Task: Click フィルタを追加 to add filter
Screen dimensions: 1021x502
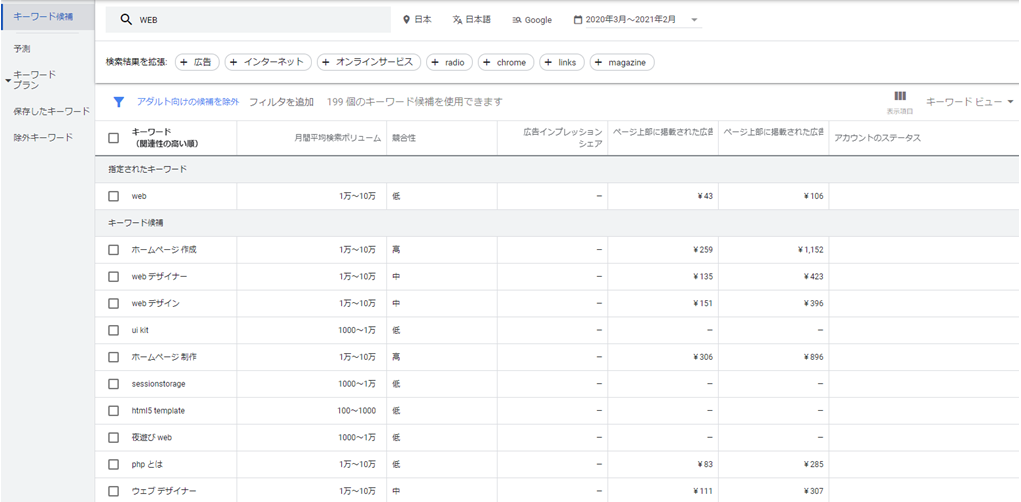Action: [281, 102]
